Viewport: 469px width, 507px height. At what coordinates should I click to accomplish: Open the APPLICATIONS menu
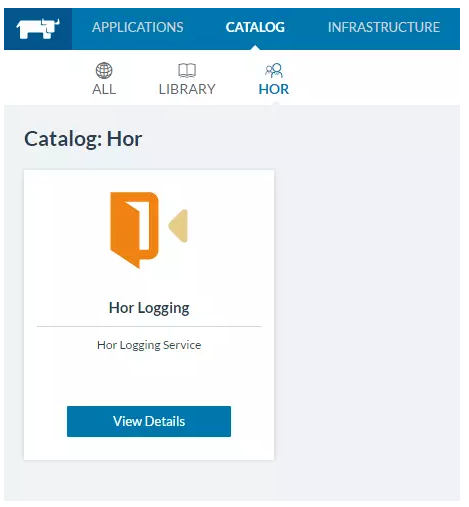(x=138, y=27)
